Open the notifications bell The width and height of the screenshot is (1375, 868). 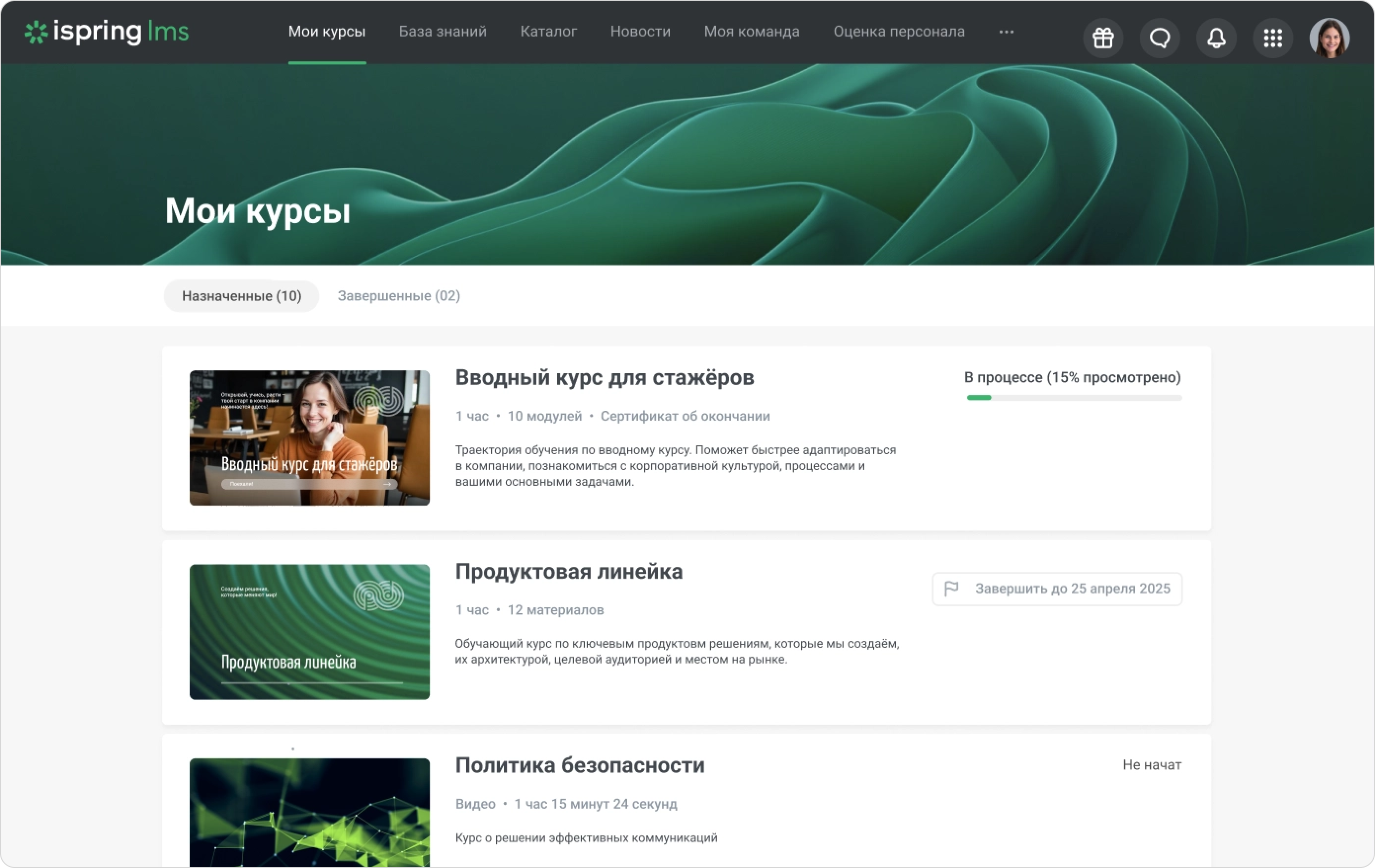click(1215, 38)
